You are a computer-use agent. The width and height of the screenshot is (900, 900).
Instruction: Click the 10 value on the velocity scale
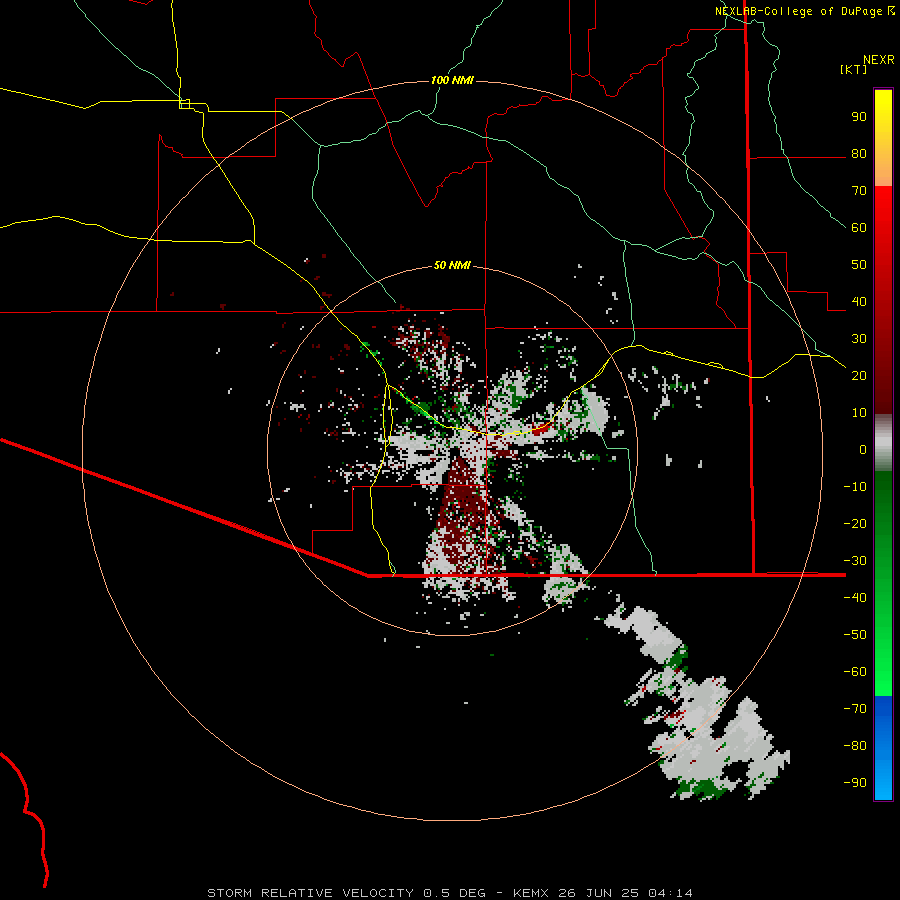859,413
